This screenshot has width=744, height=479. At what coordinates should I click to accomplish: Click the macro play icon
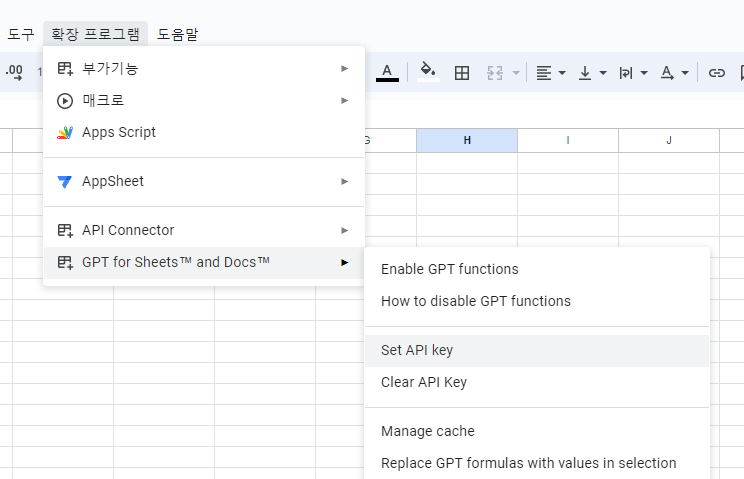pyautogui.click(x=65, y=101)
